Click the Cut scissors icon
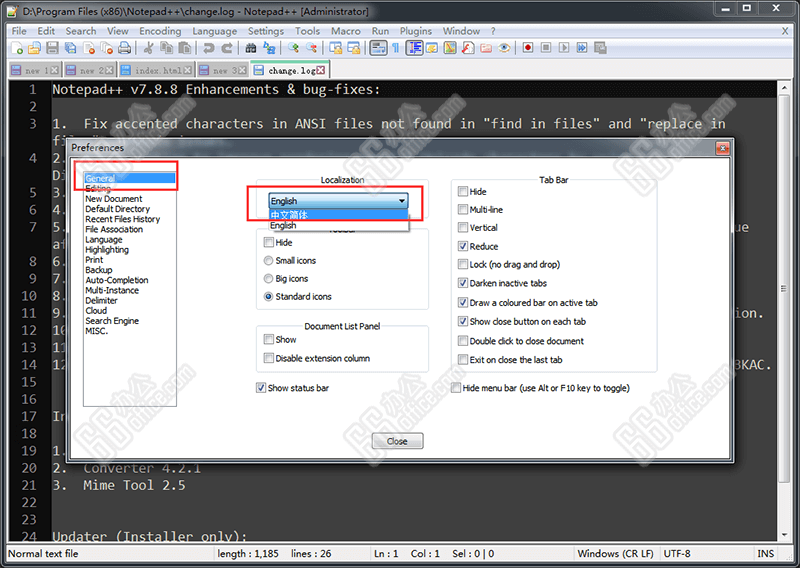This screenshot has width=800, height=568. click(x=148, y=48)
